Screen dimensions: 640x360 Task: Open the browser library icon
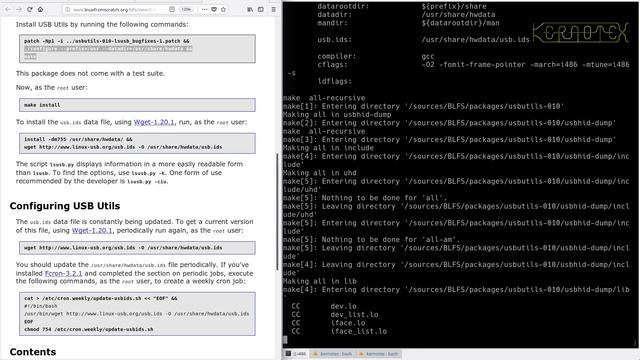pyautogui.click(x=250, y=9)
